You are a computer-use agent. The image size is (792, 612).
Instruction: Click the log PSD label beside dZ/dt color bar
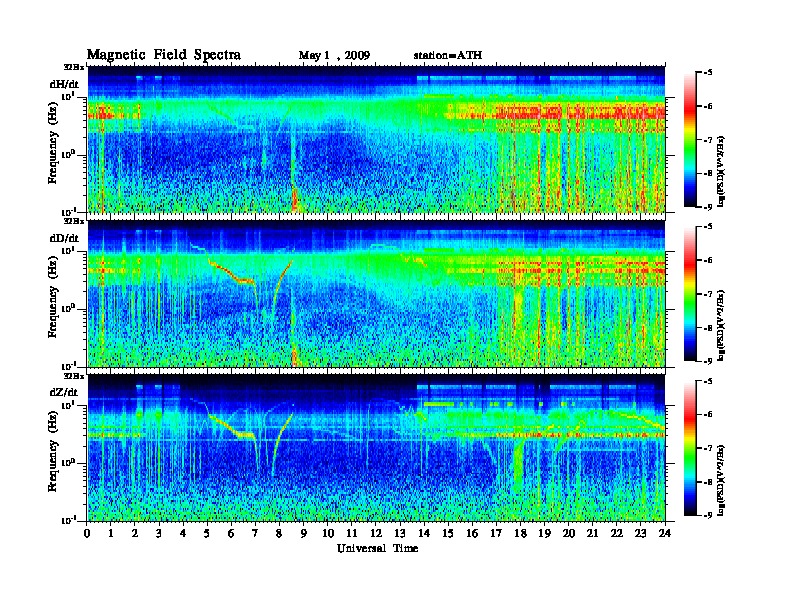(721, 480)
